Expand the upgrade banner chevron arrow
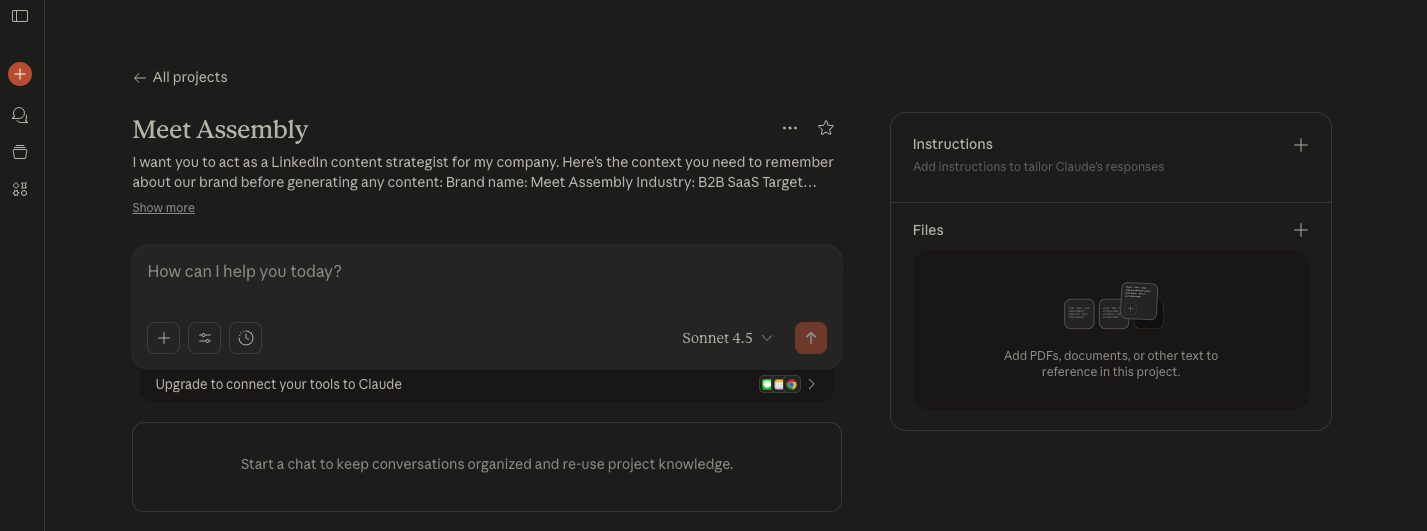1427x531 pixels. [x=811, y=384]
